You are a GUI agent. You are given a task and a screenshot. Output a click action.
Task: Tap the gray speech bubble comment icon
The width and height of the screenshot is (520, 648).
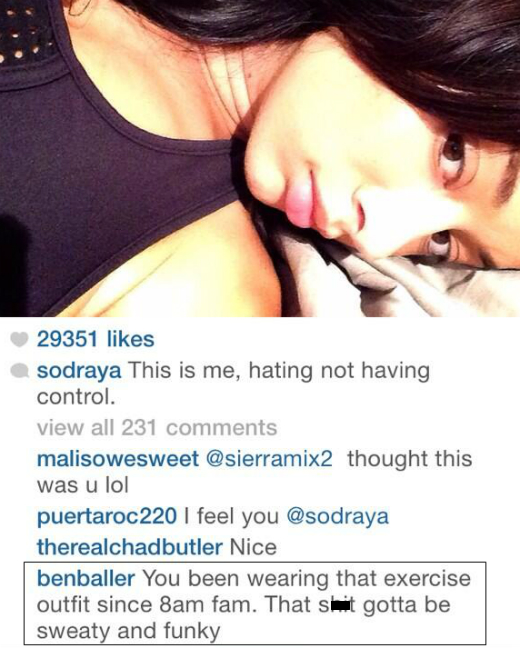(x=19, y=371)
